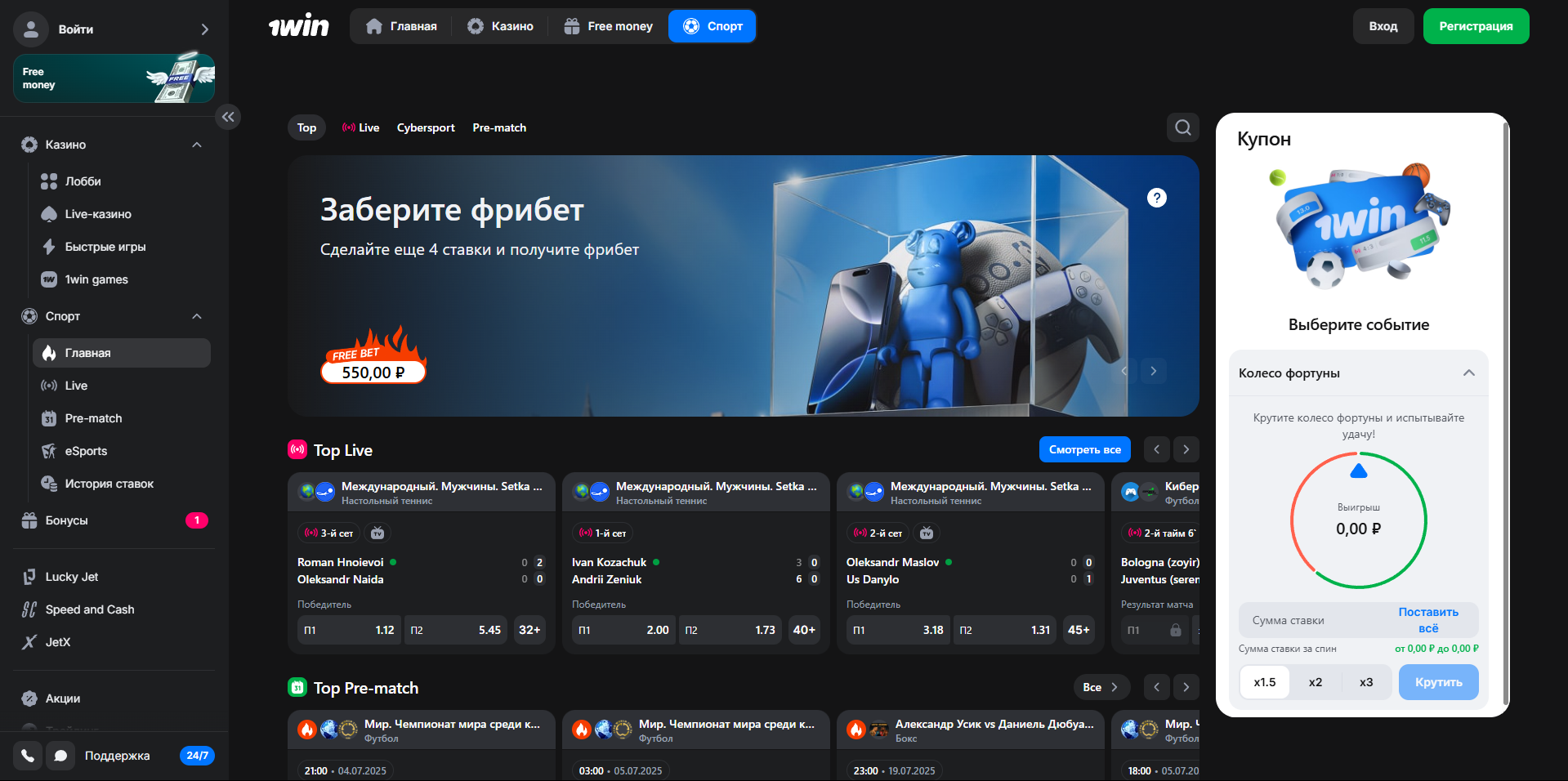Launch JetX game
This screenshot has width=1568, height=781.
pos(114,642)
